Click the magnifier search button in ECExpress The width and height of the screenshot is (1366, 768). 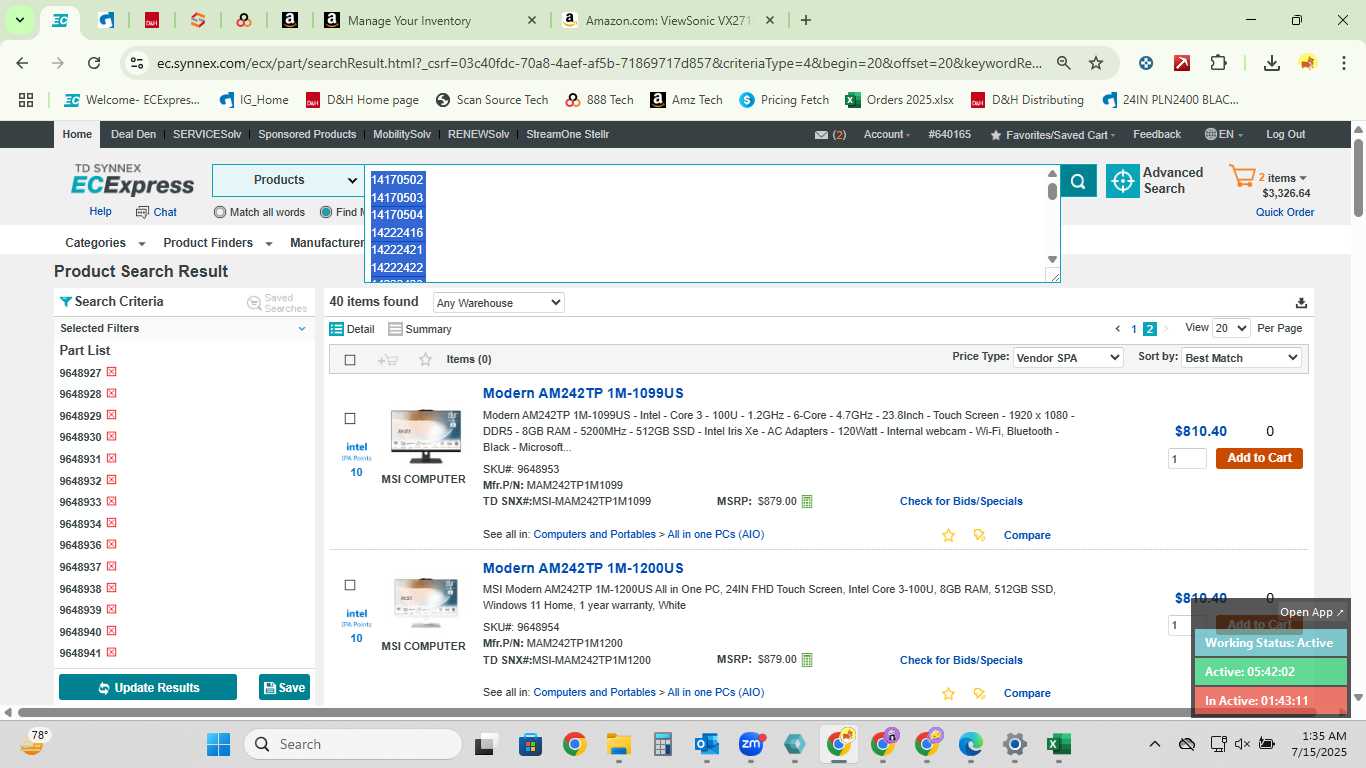click(x=1078, y=181)
